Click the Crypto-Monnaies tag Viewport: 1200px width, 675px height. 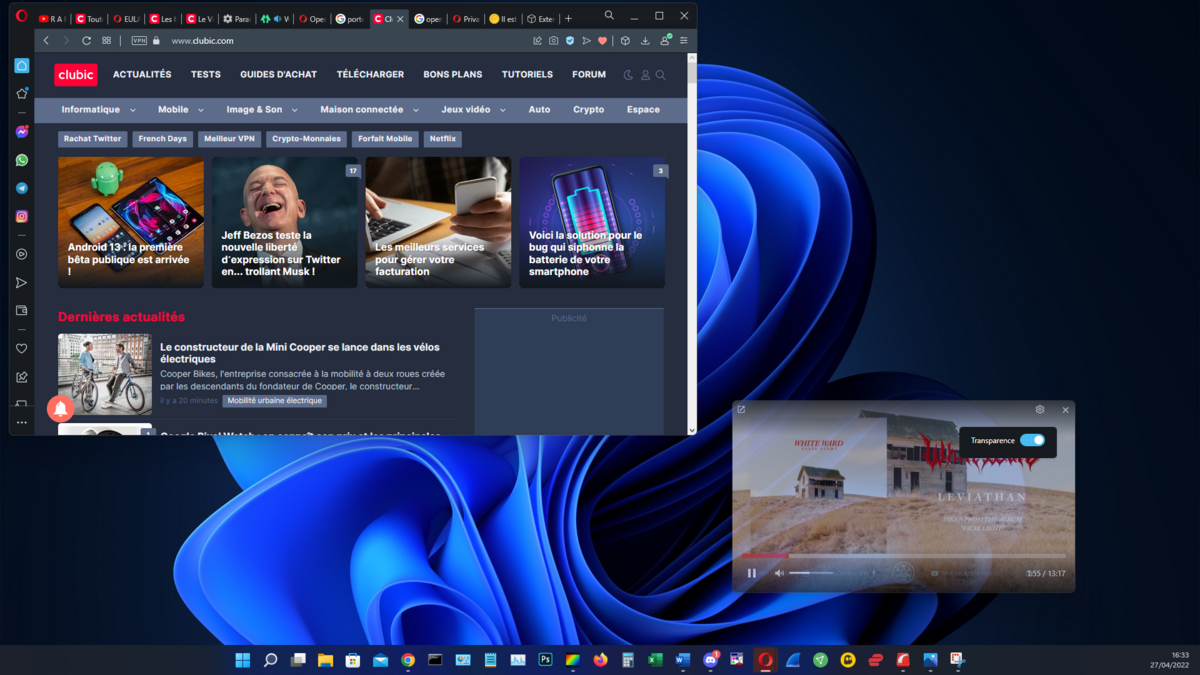tap(306, 139)
